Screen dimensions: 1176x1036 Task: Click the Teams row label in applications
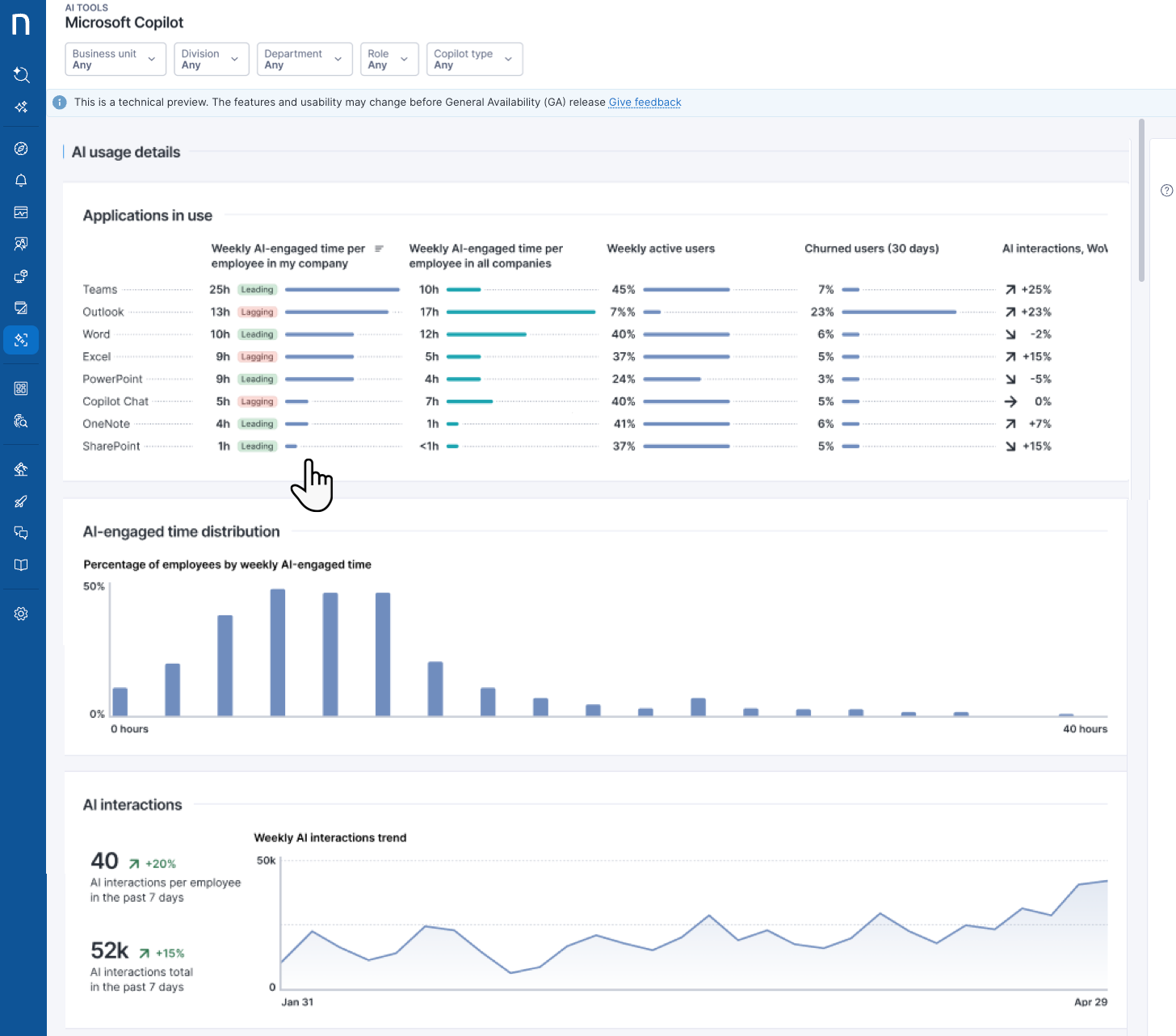coord(100,290)
